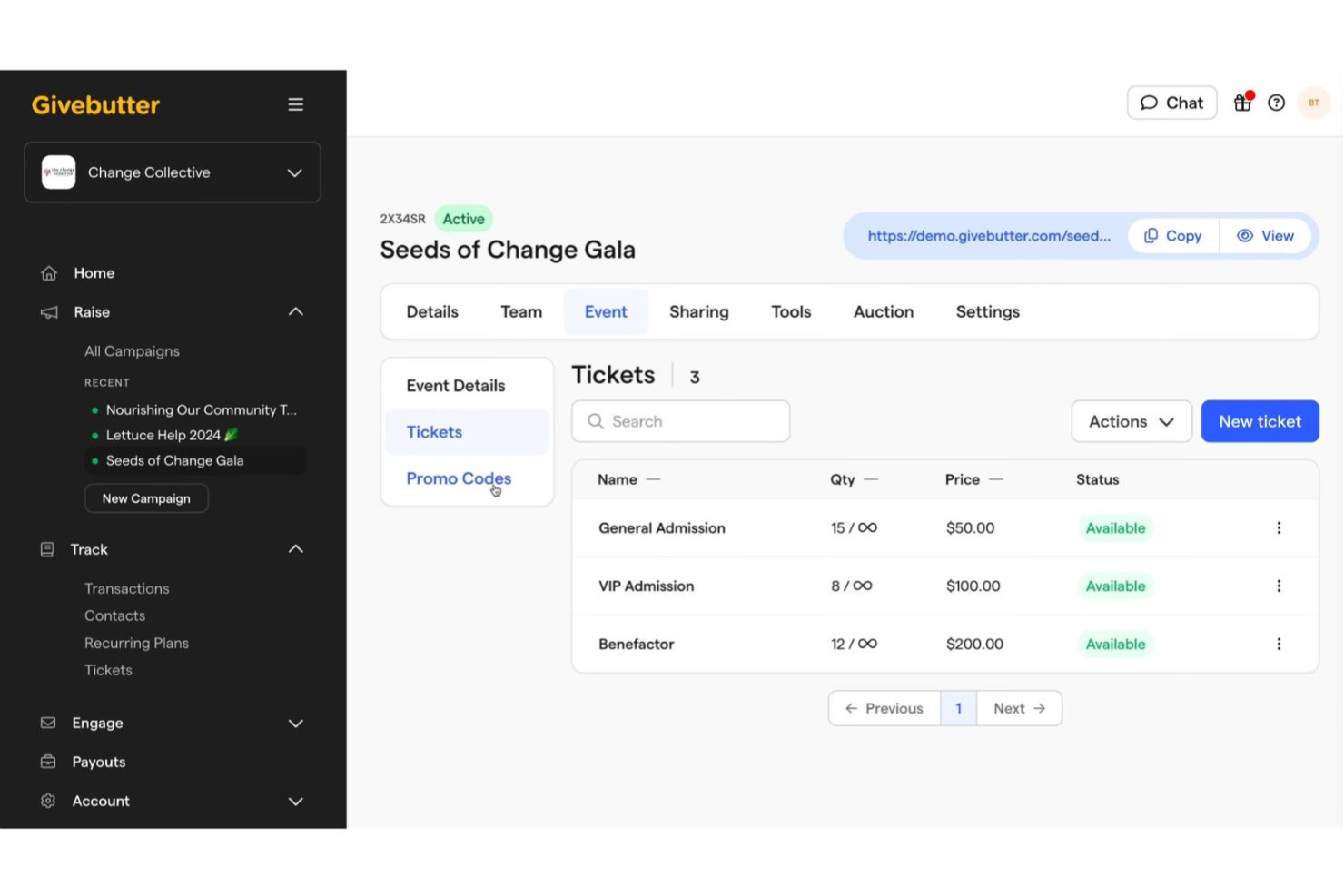Click the search magnifier in Tickets search
The height and width of the screenshot is (896, 1344).
coord(595,421)
